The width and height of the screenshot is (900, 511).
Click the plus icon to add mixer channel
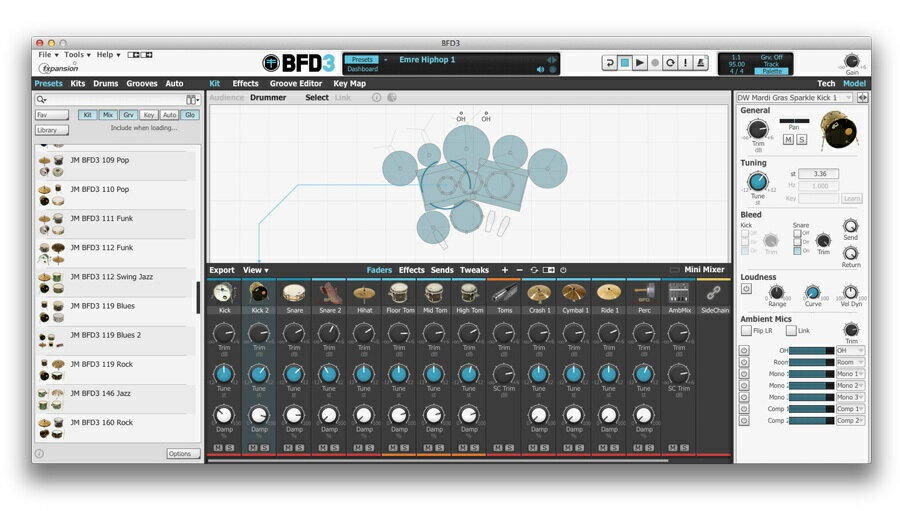[505, 270]
